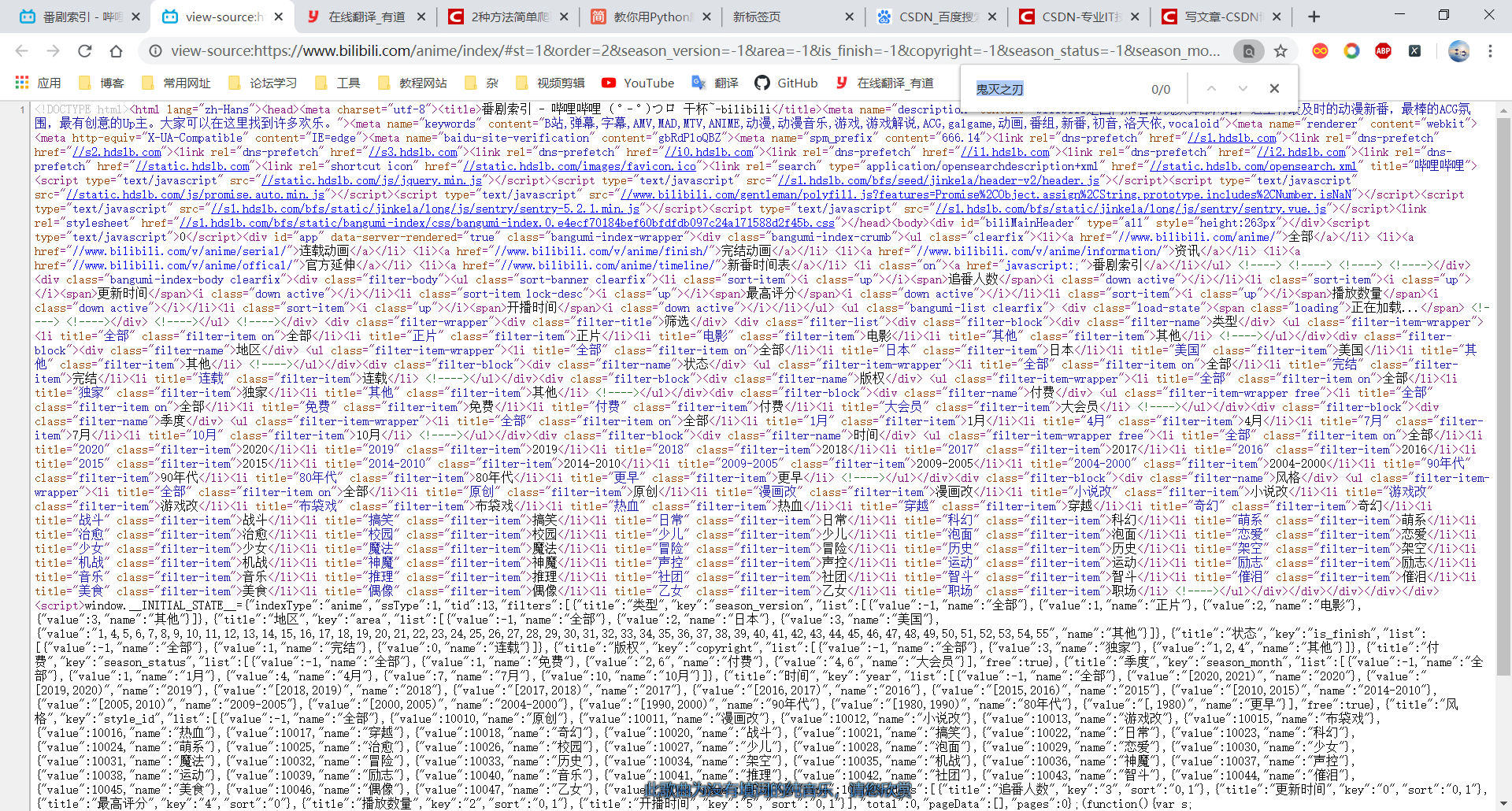Open the GitHub bookmark
This screenshot has width=1512, height=811.
tap(786, 83)
